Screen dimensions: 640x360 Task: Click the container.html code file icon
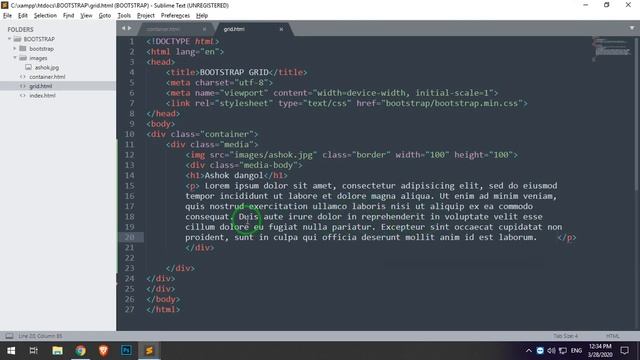22,77
